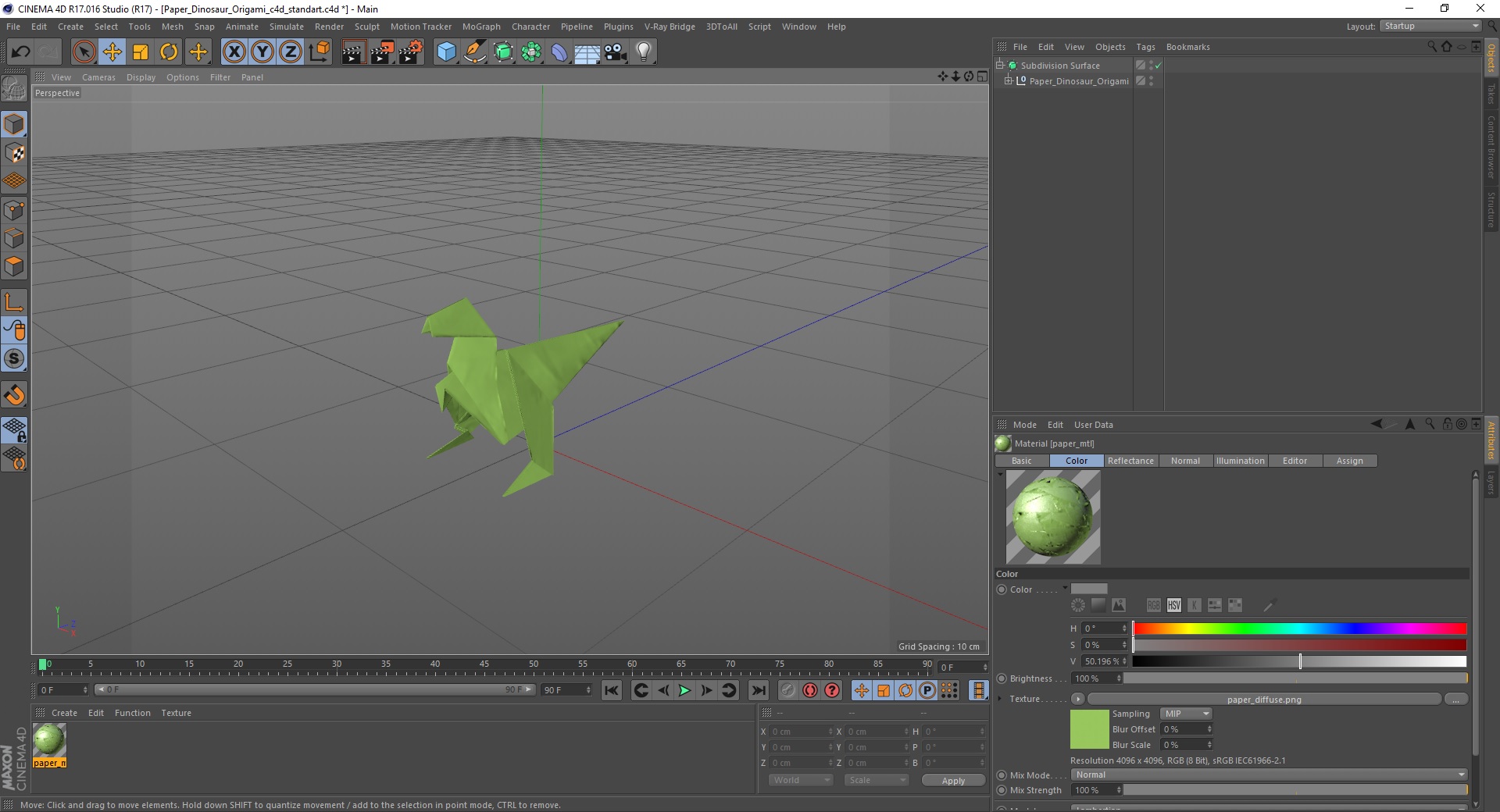This screenshot has height=812, width=1500.
Task: Expand the Paper_Dinosaur_Origami object
Action: click(x=1008, y=80)
